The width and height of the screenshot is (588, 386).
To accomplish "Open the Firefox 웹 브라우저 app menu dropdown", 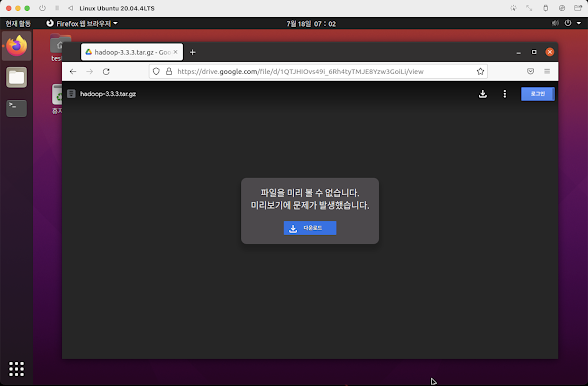I will [82, 24].
